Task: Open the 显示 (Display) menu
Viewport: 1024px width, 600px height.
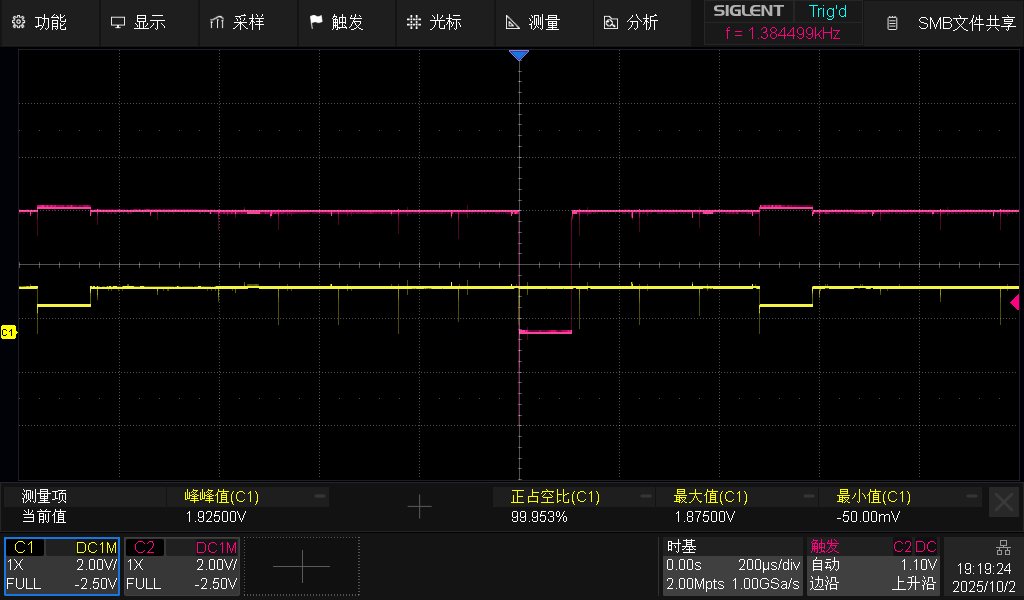Action: click(138, 22)
